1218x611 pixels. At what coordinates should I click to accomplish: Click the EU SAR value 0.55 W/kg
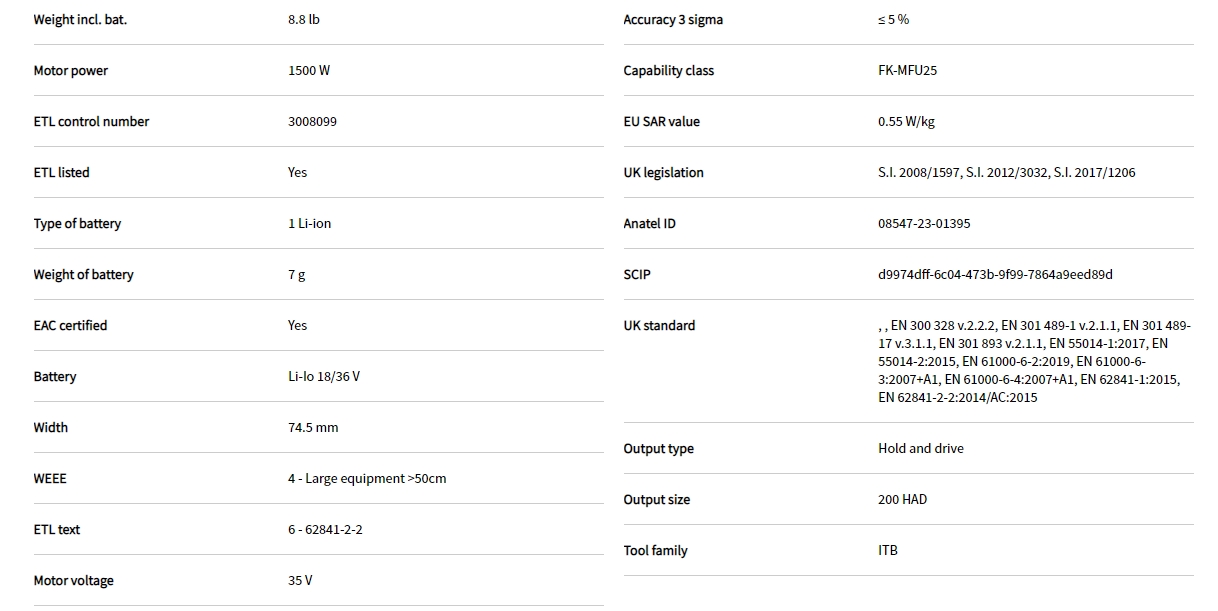[x=906, y=122]
